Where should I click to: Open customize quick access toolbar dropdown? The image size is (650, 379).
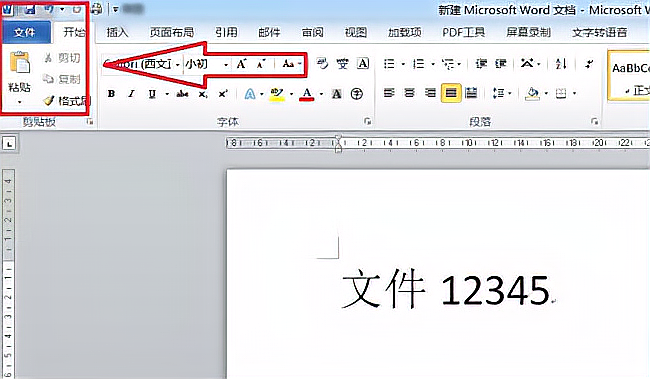point(116,9)
